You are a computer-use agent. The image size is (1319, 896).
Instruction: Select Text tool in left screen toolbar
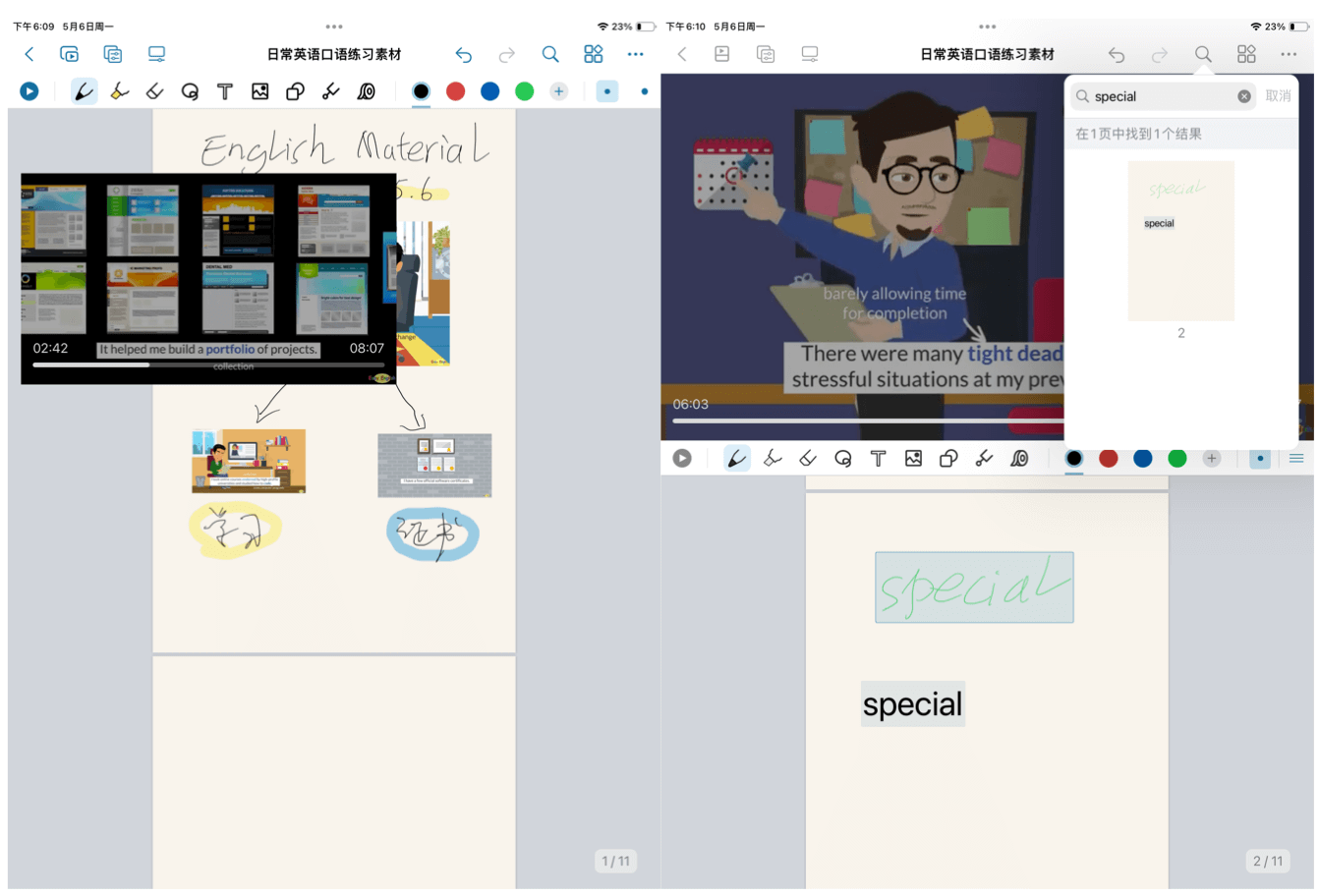coord(225,91)
